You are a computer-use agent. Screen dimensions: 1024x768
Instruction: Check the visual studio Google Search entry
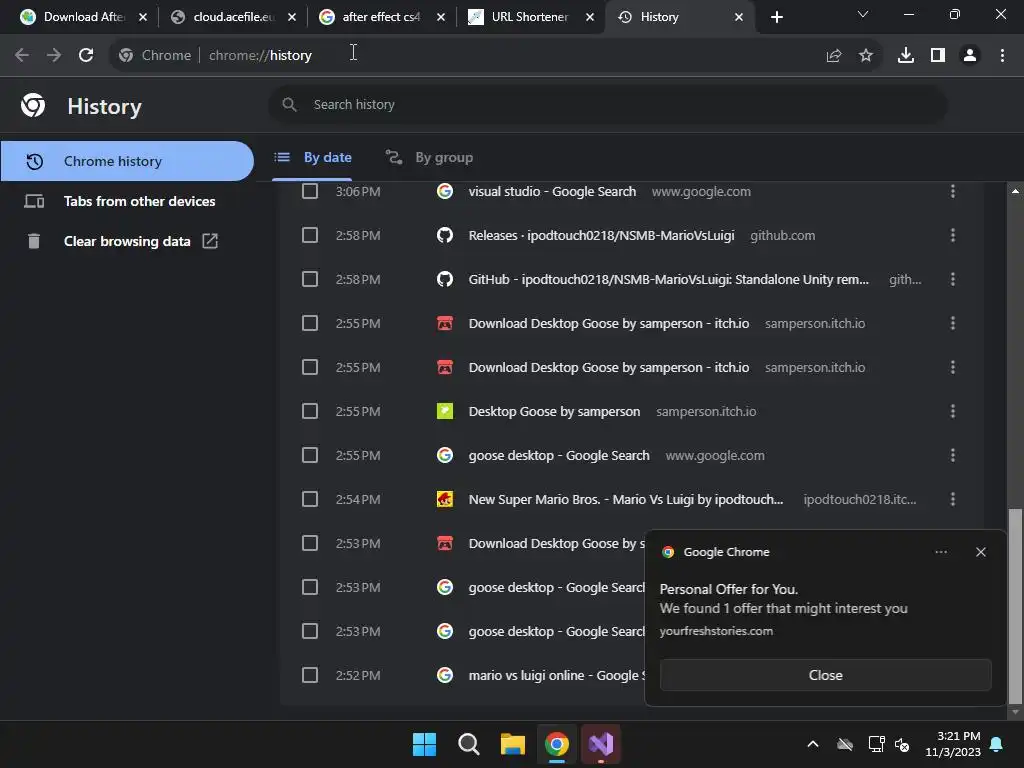click(310, 191)
